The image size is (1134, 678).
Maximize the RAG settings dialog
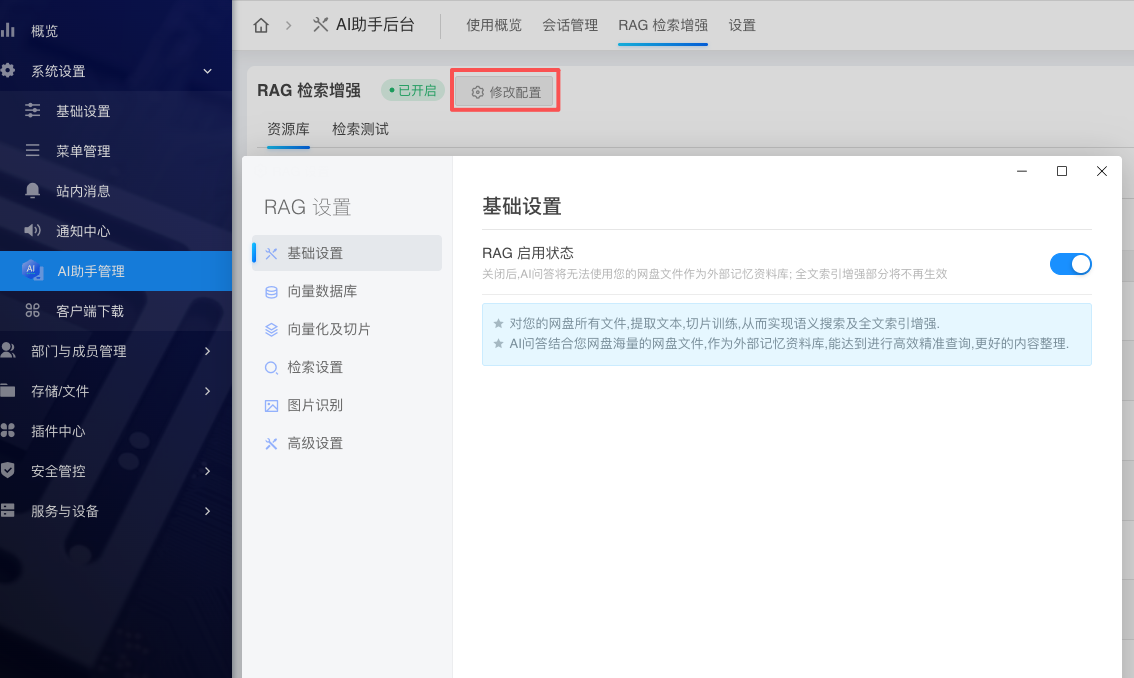click(x=1062, y=171)
